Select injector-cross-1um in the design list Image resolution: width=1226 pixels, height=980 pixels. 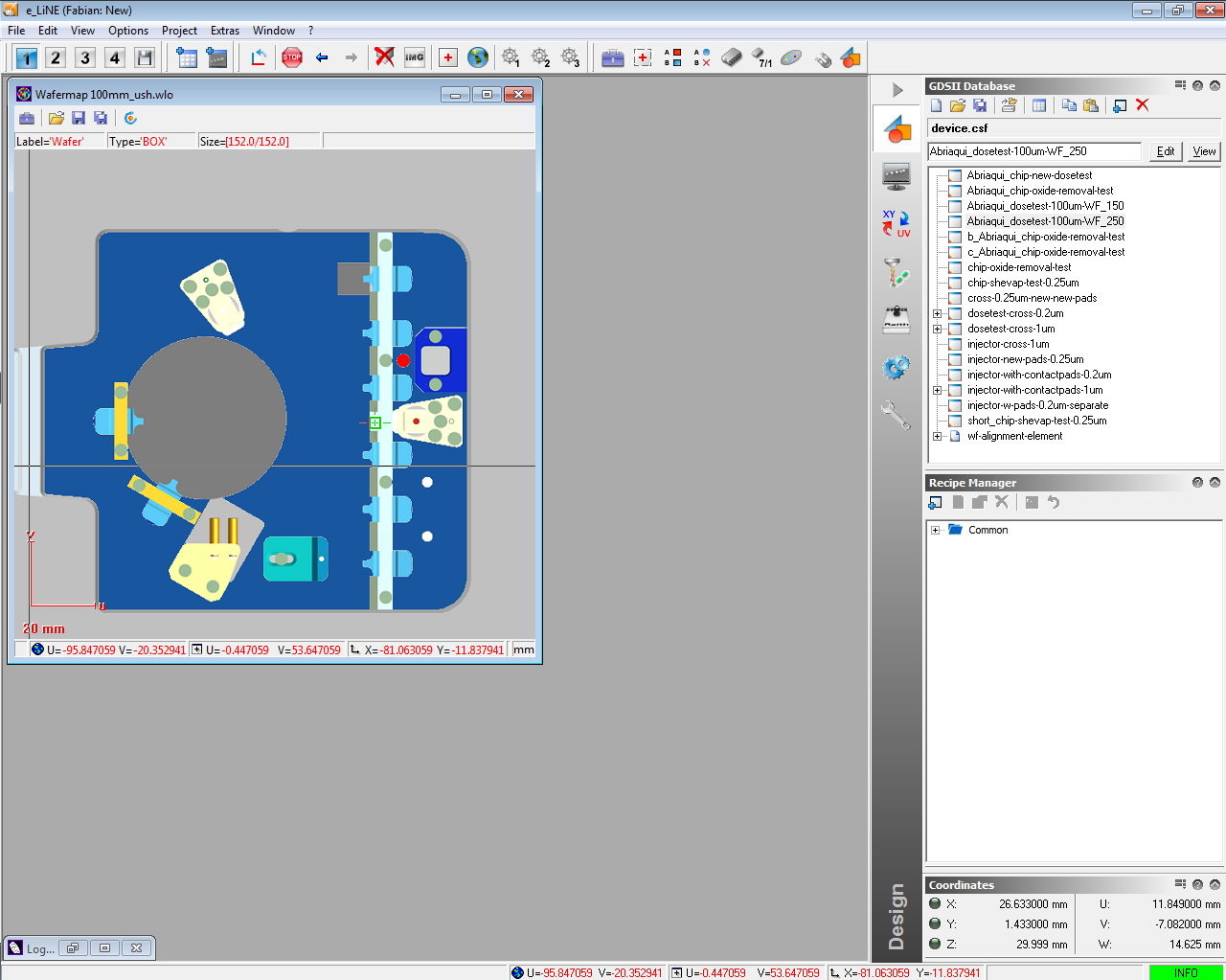coord(1008,344)
